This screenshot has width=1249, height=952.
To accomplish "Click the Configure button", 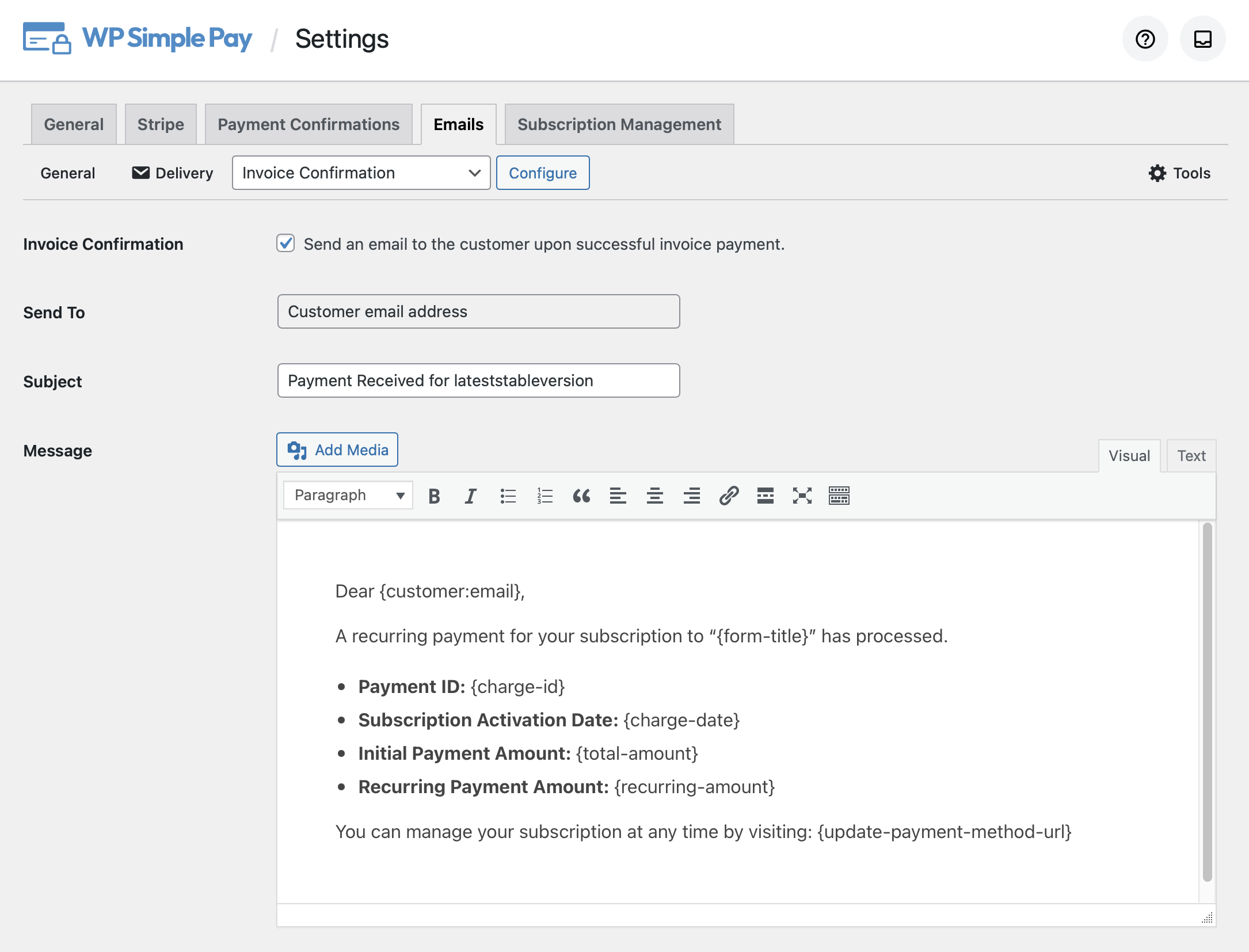I will click(x=543, y=173).
